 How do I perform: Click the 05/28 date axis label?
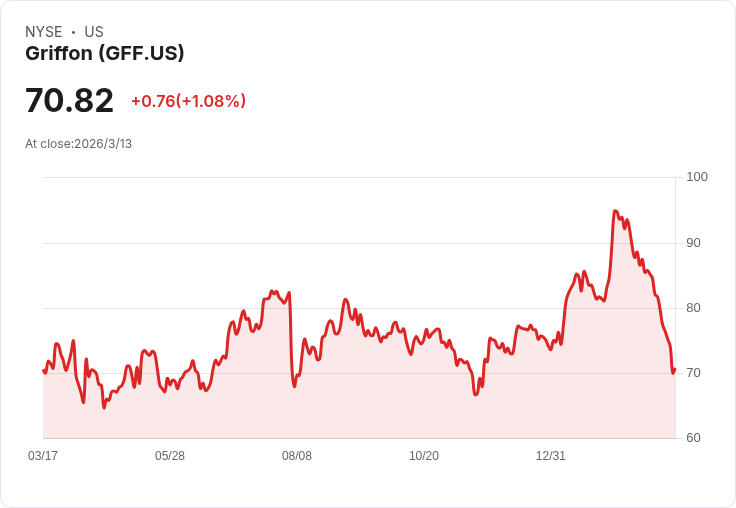click(170, 455)
